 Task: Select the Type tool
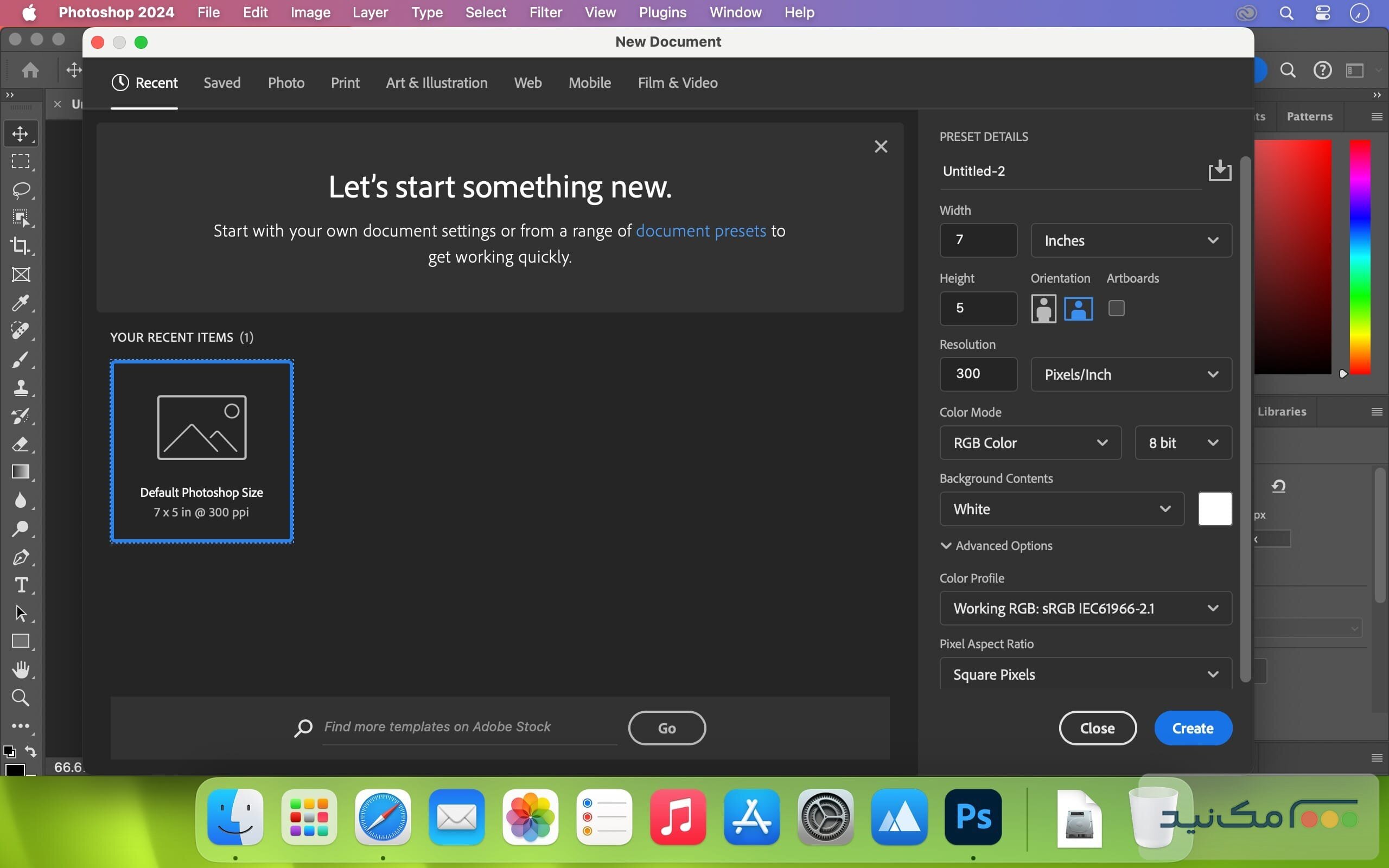[21, 585]
